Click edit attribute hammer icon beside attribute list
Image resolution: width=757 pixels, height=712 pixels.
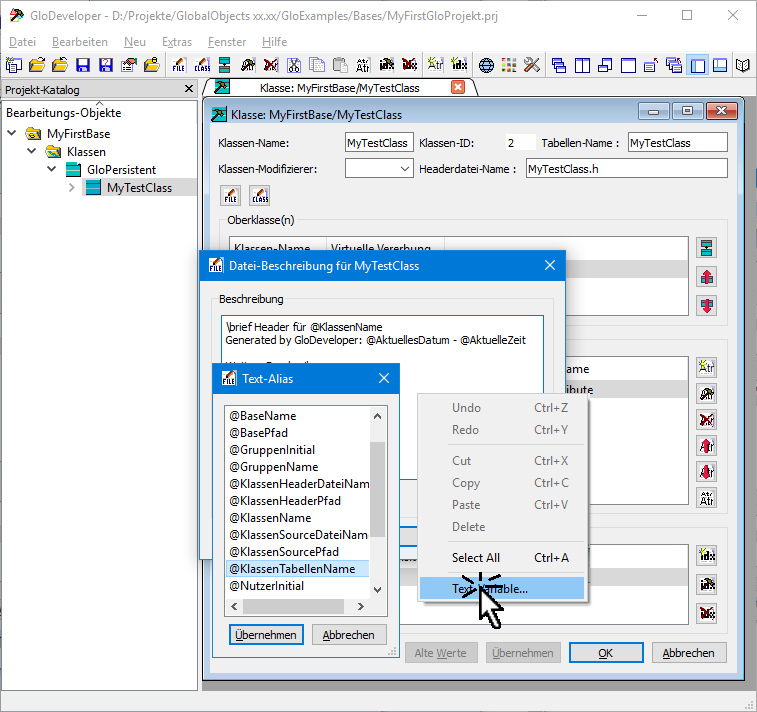[x=706, y=394]
